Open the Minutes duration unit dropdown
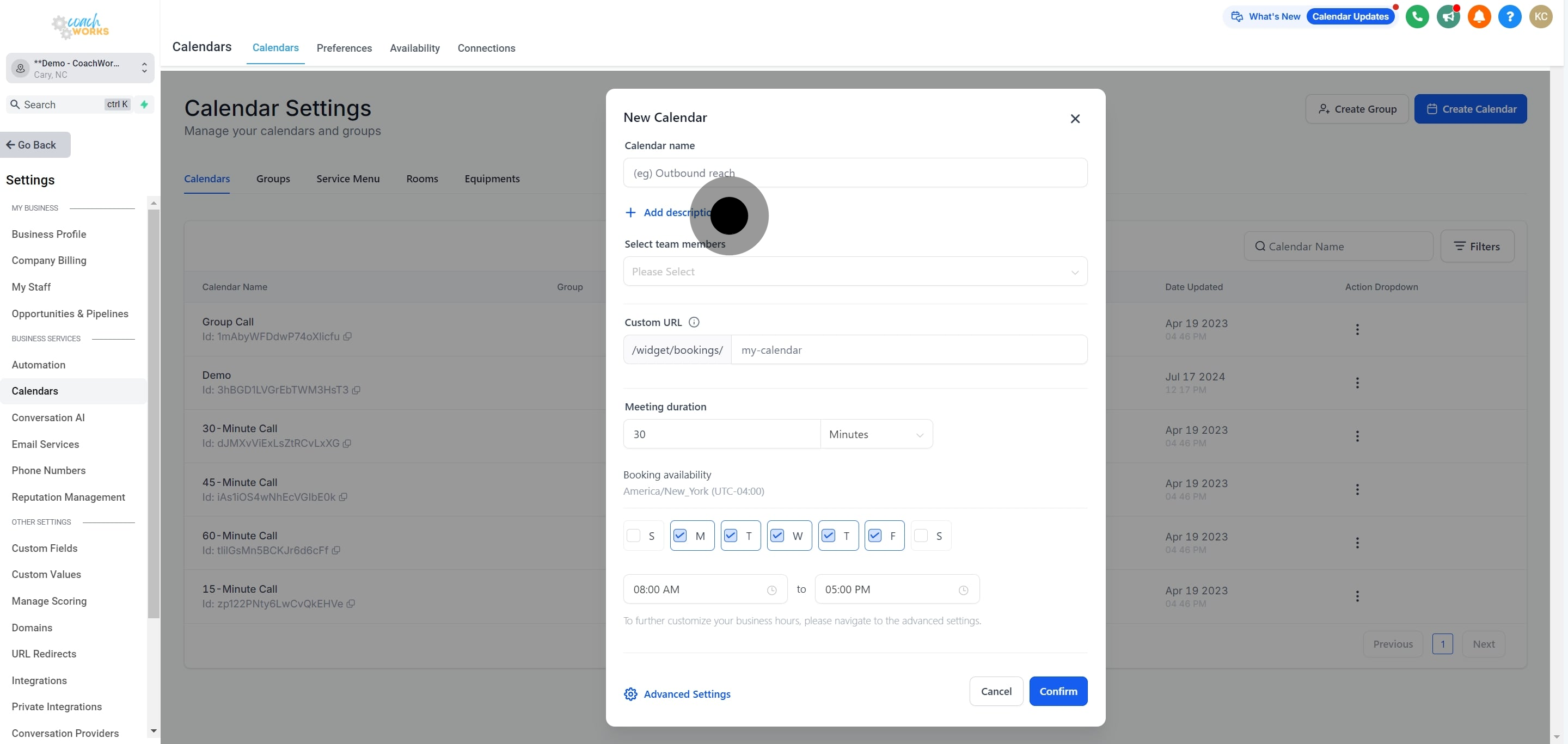Image resolution: width=1568 pixels, height=744 pixels. coord(876,434)
